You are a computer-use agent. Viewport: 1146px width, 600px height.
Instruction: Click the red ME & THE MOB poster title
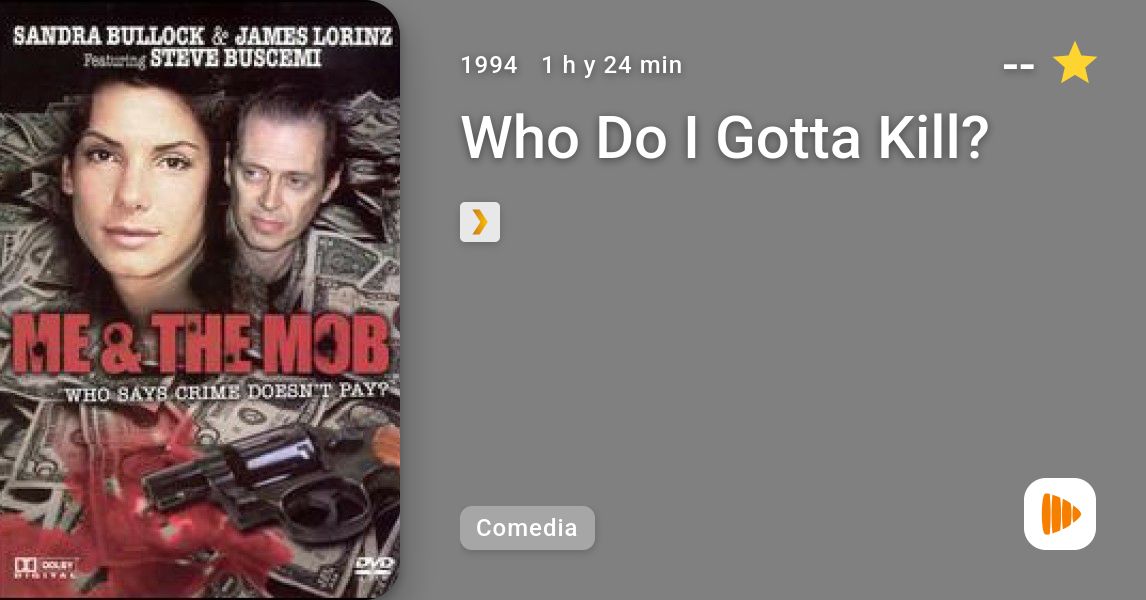[x=200, y=343]
